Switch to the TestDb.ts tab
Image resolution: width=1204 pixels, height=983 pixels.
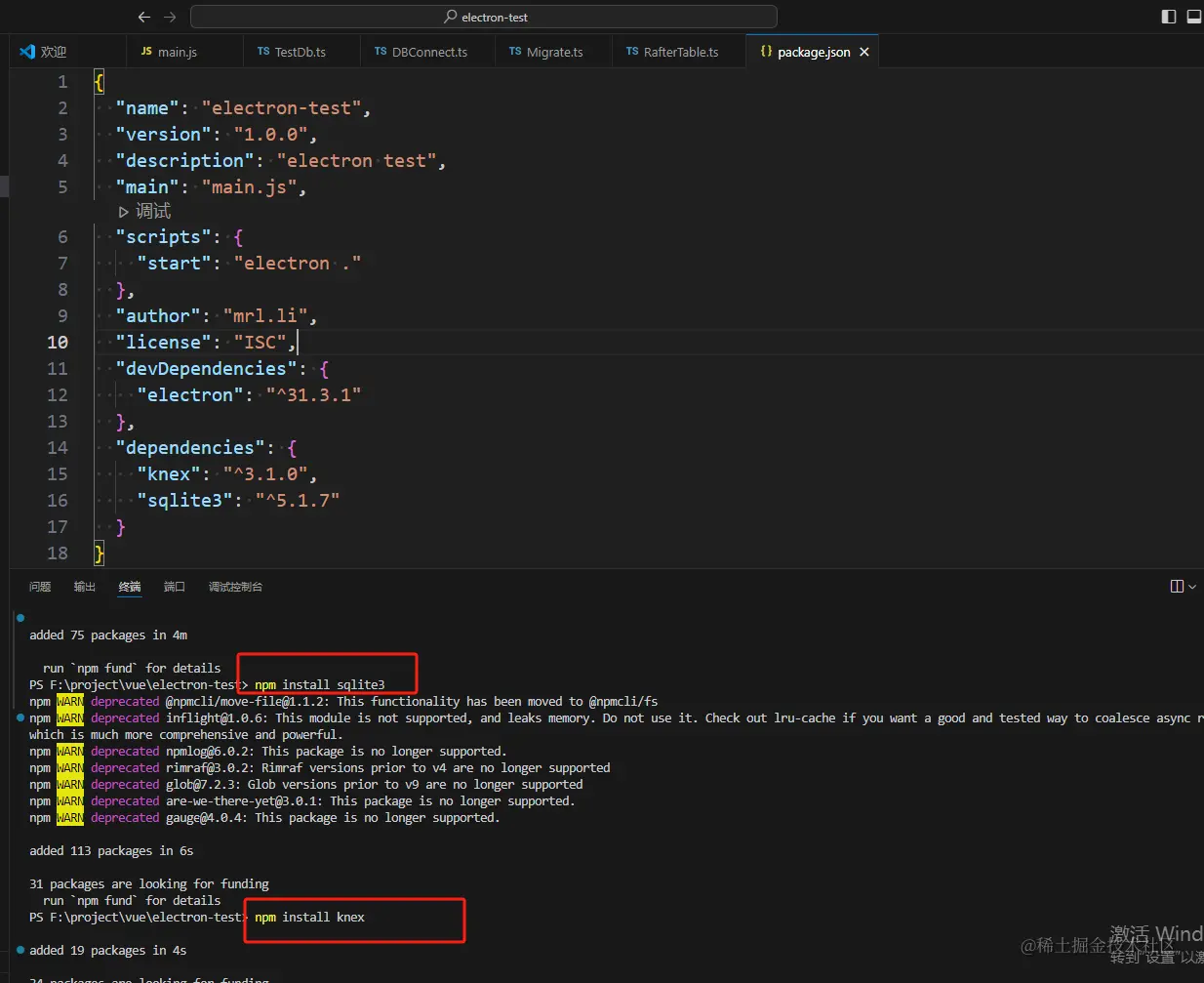[292, 52]
